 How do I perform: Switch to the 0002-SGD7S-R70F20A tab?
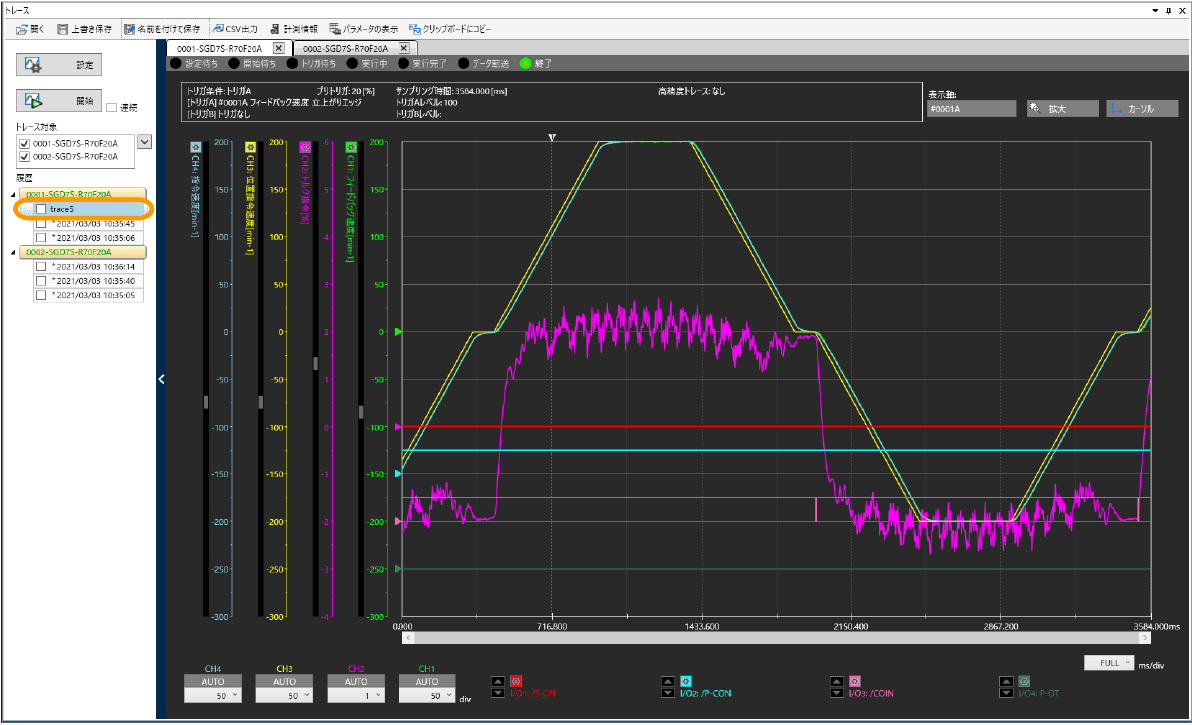[x=346, y=48]
